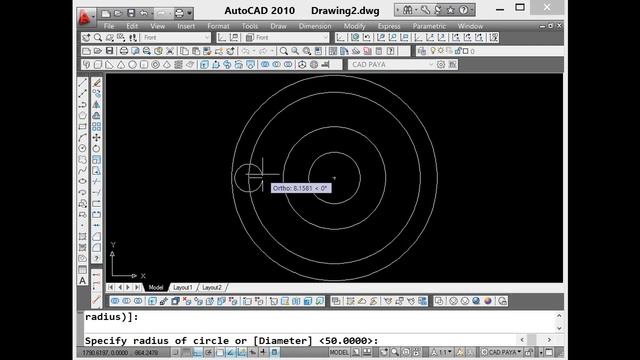Toggle MODEL space button in status bar
Image resolution: width=640 pixels, height=360 pixels.
[x=339, y=352]
